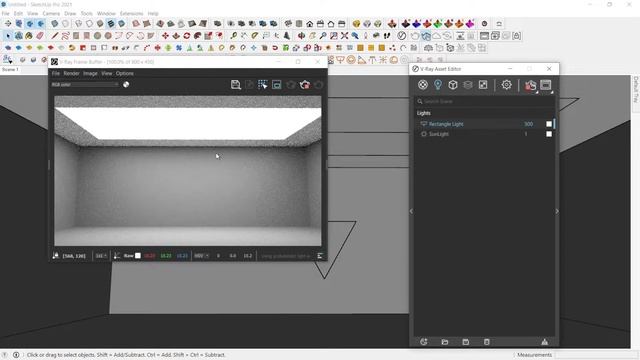Start render with the teapot icon in Asset Editor
640x360 pixels.
tap(530, 85)
